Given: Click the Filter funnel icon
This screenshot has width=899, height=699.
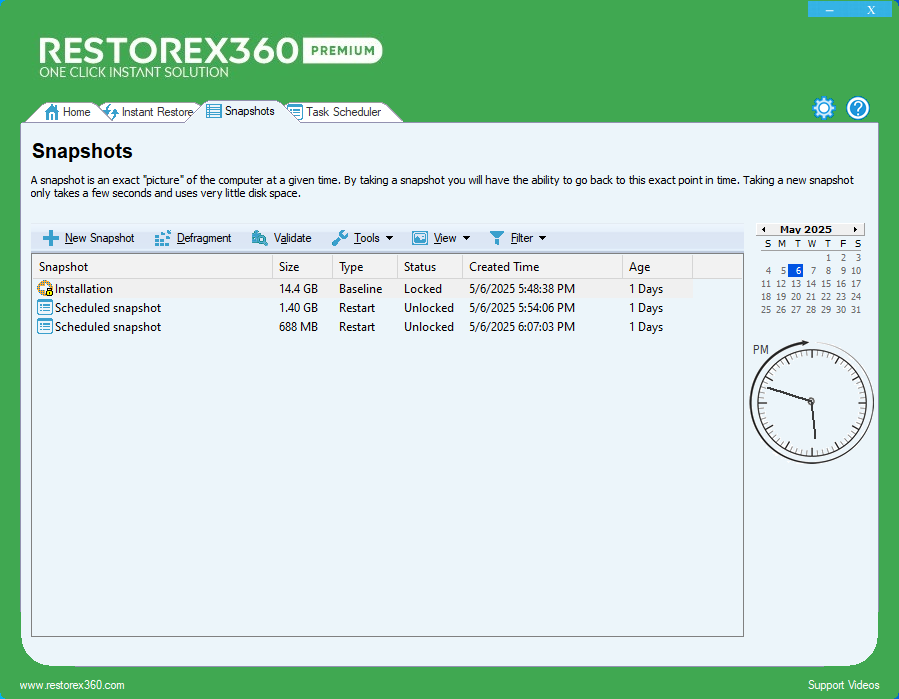Looking at the screenshot, I should point(497,238).
